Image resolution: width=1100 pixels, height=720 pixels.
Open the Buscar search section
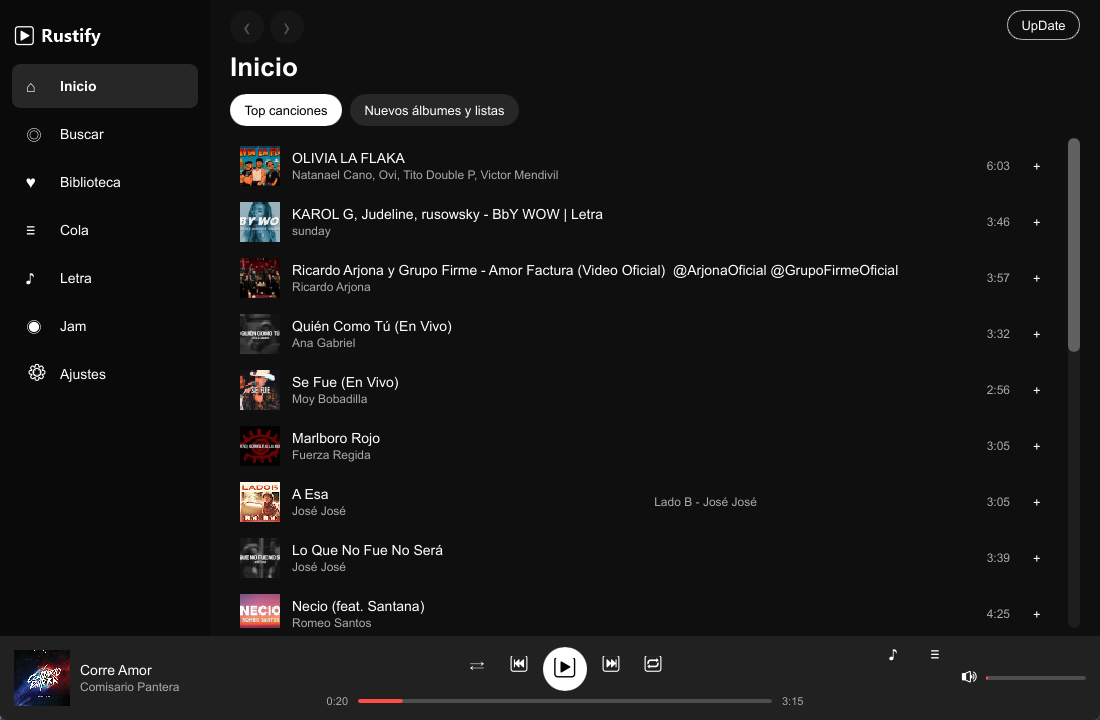point(105,134)
